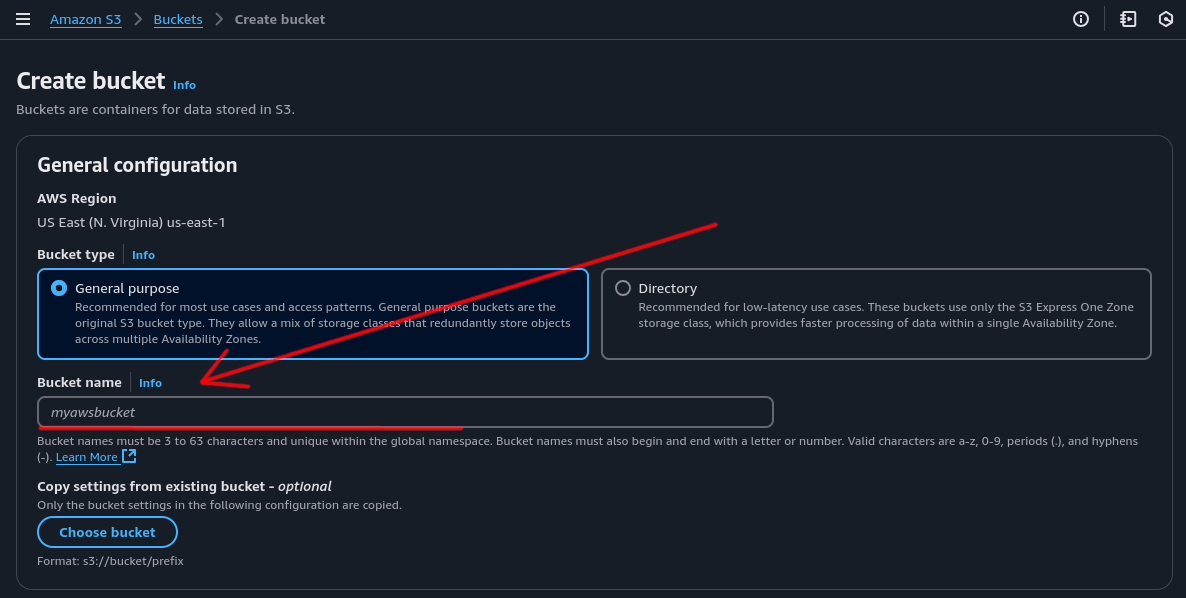
Task: Open Info link next to Create bucket heading
Action: point(184,85)
